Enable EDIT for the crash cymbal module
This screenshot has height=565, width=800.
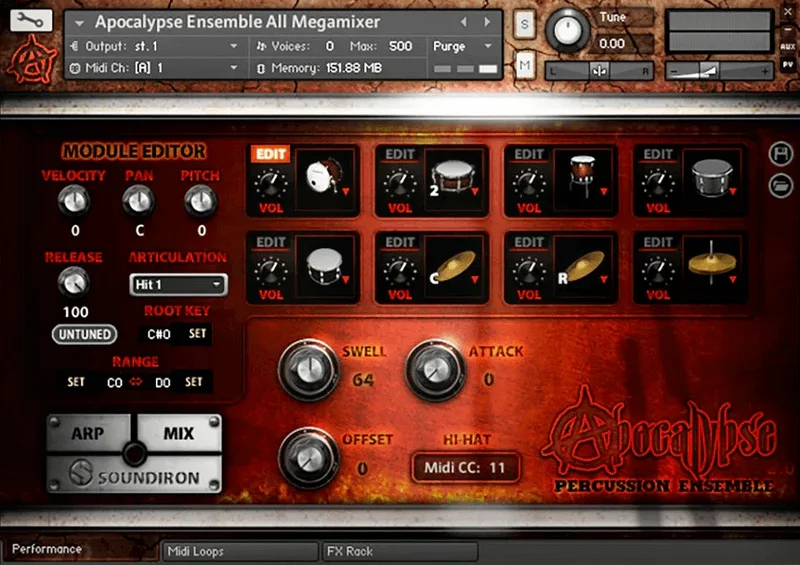[x=399, y=242]
